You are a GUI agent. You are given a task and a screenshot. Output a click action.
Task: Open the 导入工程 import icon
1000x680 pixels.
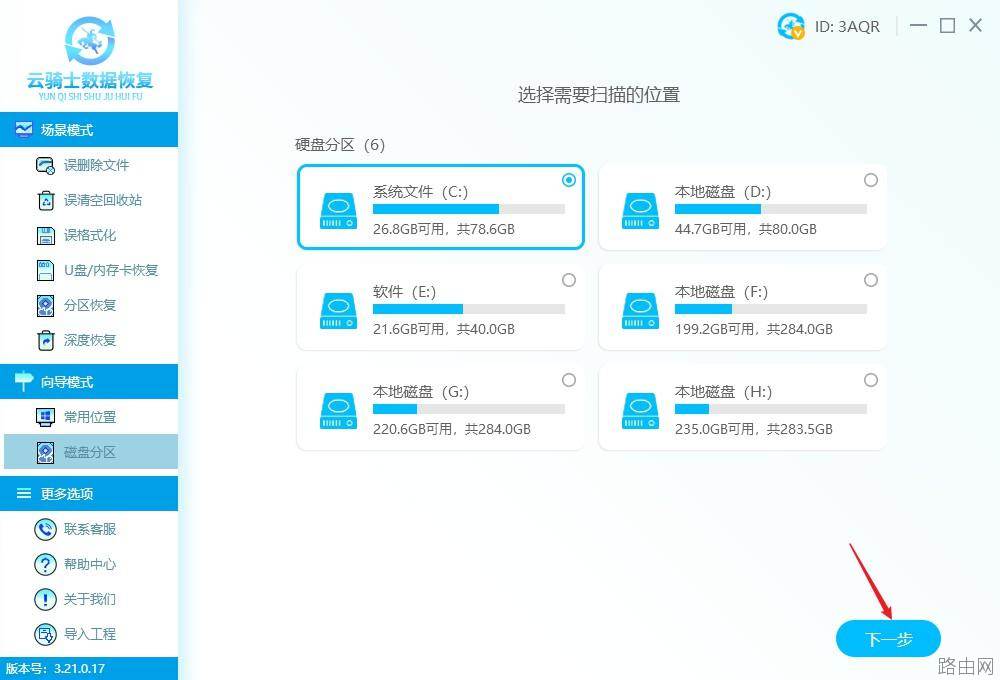(45, 634)
